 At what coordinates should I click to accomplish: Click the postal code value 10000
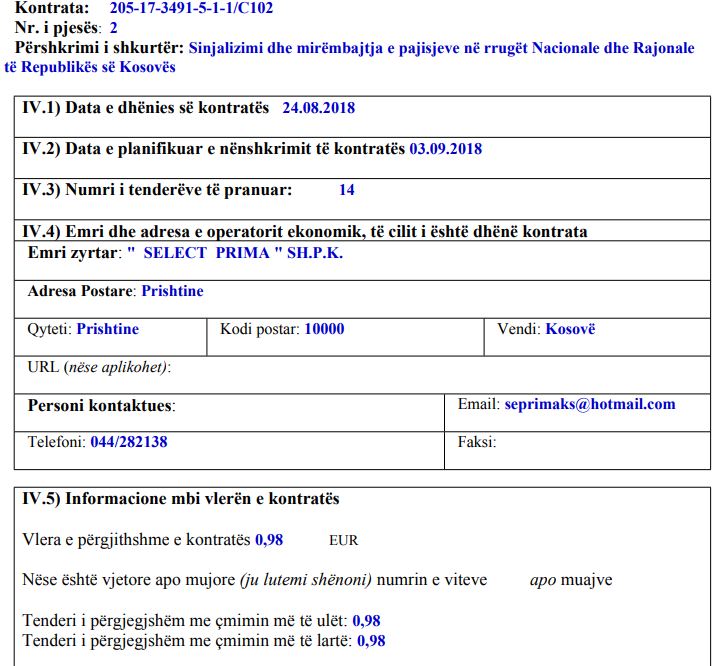pos(324,329)
